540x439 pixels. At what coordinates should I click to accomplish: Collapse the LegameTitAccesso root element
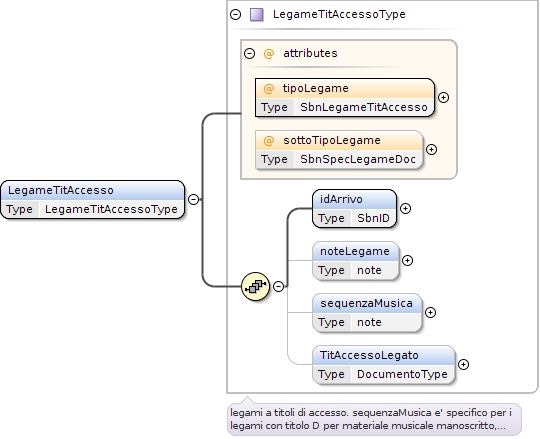194,199
